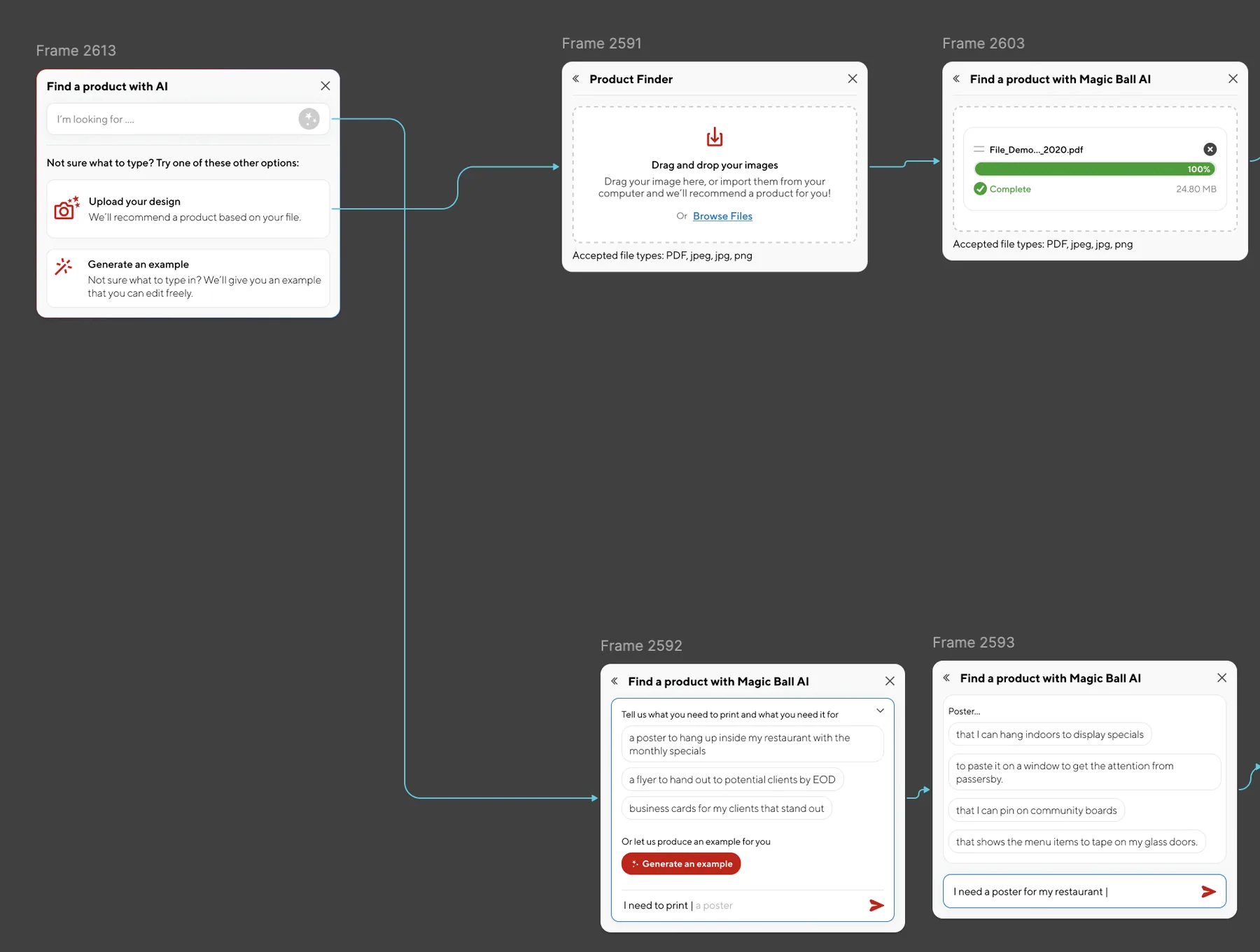This screenshot has height=952, width=1260.
Task: Click the sparkle AI button in search field
Action: (x=309, y=119)
